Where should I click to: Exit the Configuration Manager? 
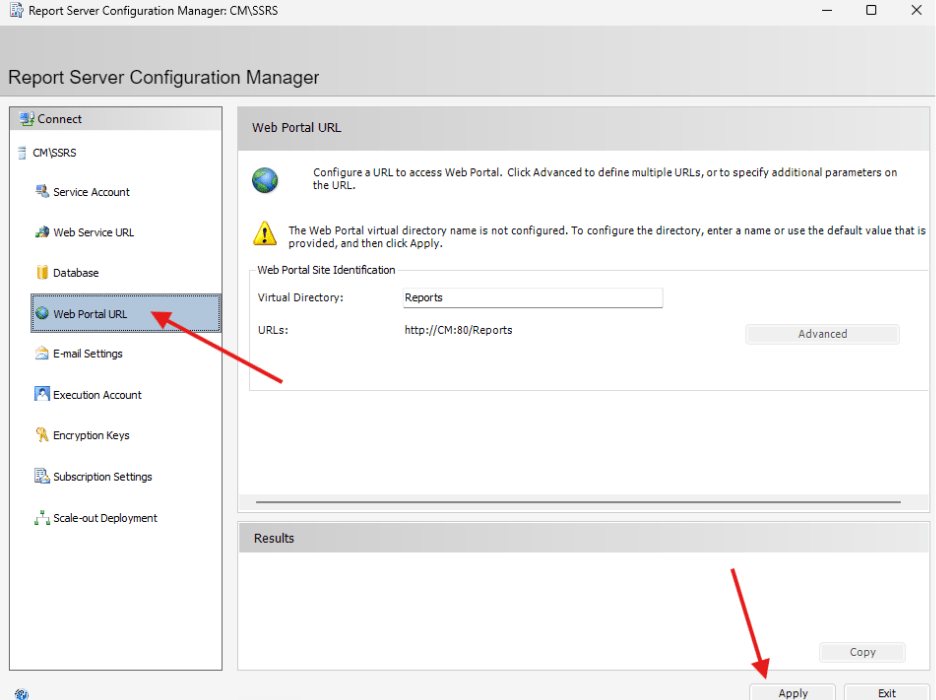886,692
